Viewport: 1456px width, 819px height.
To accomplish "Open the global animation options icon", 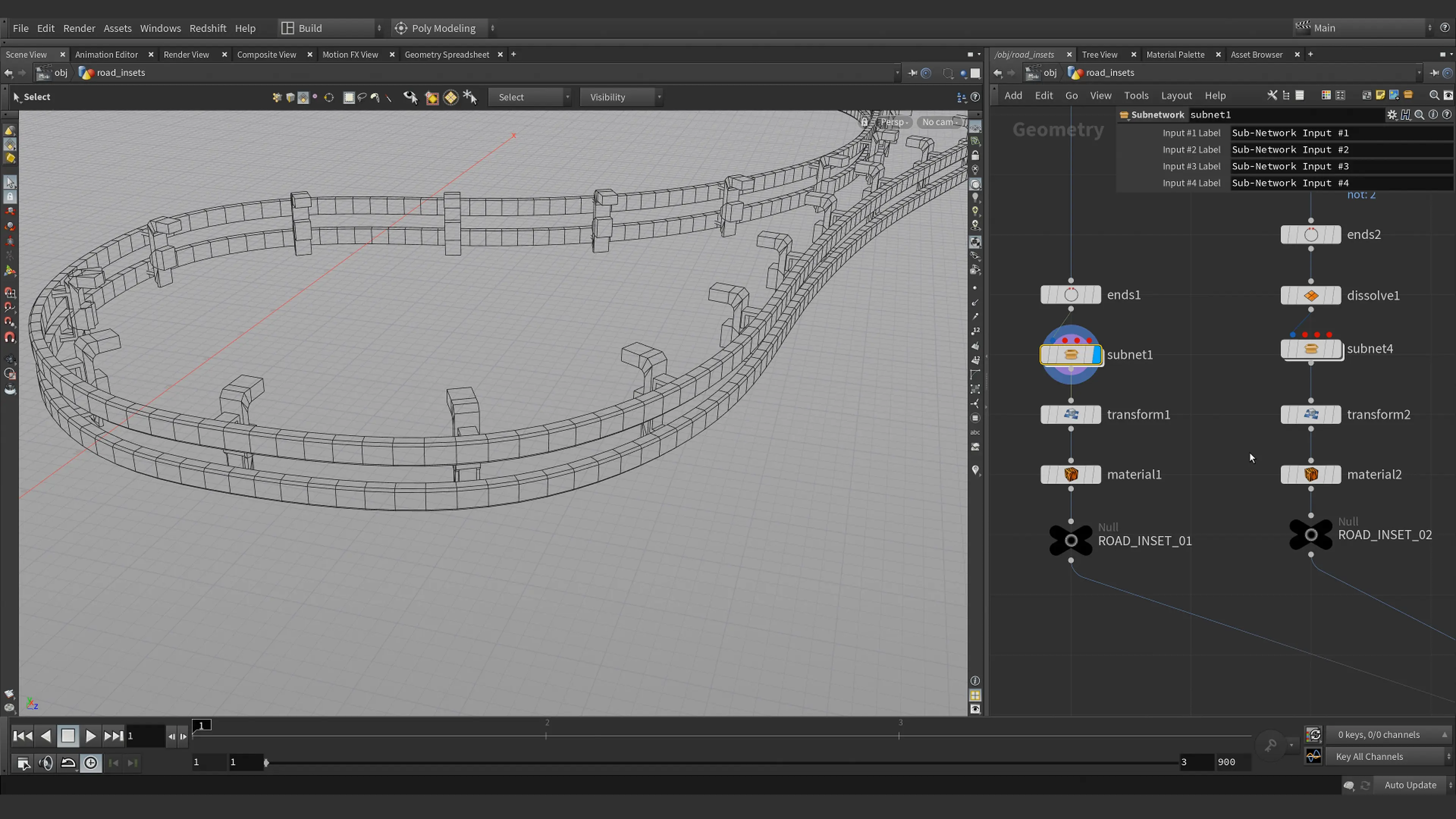I will [x=23, y=763].
